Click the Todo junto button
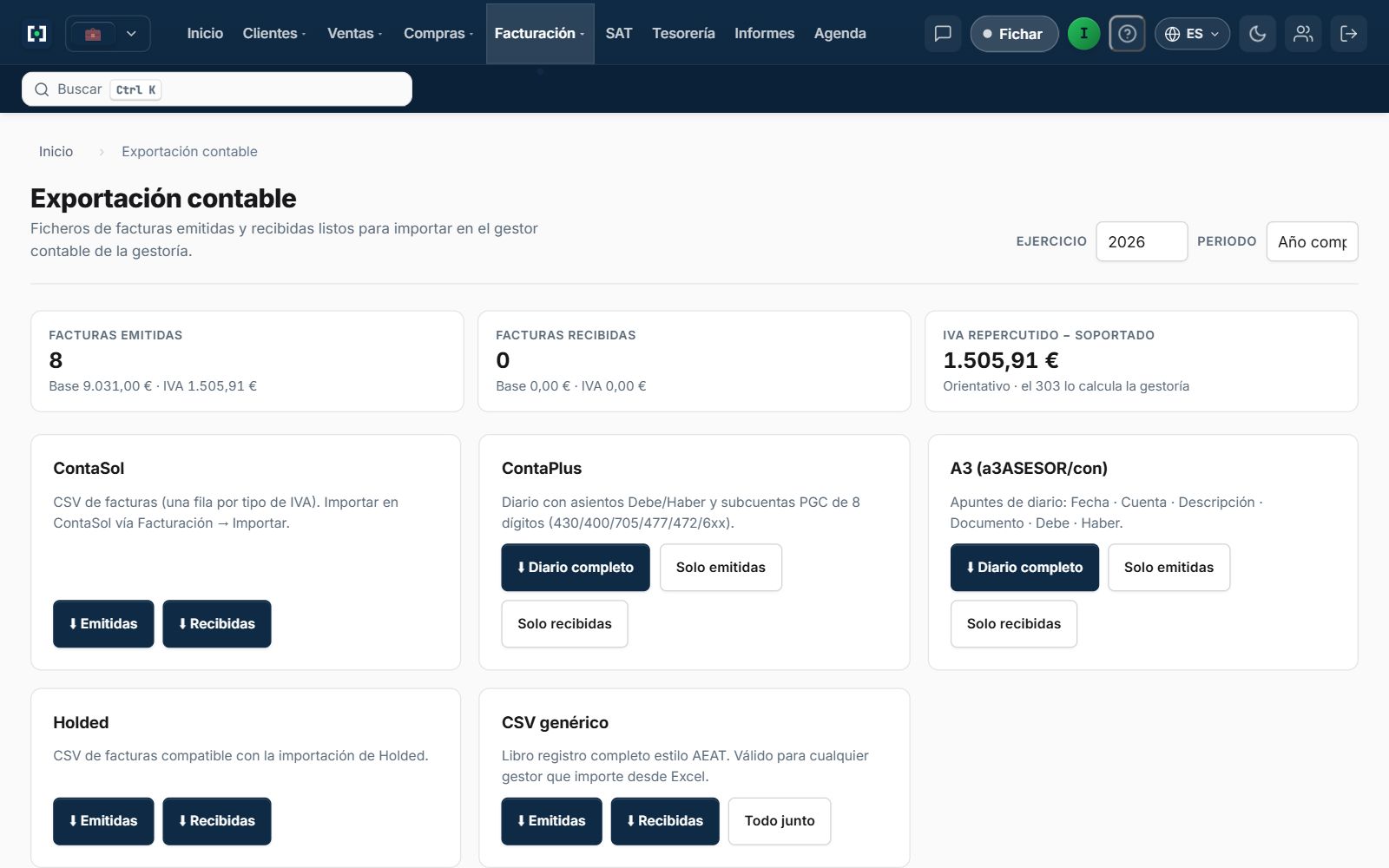 [780, 821]
